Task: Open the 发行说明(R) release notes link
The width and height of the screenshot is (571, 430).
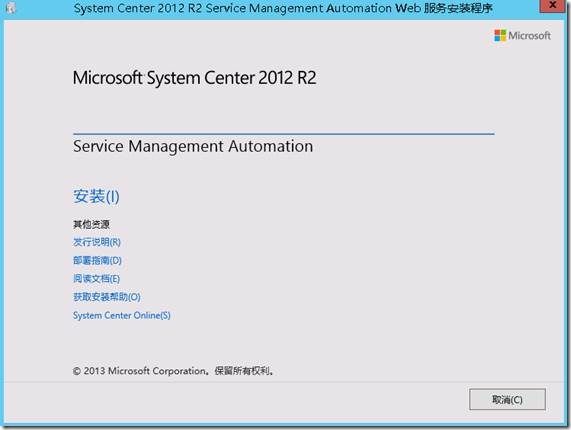Action: click(x=97, y=242)
